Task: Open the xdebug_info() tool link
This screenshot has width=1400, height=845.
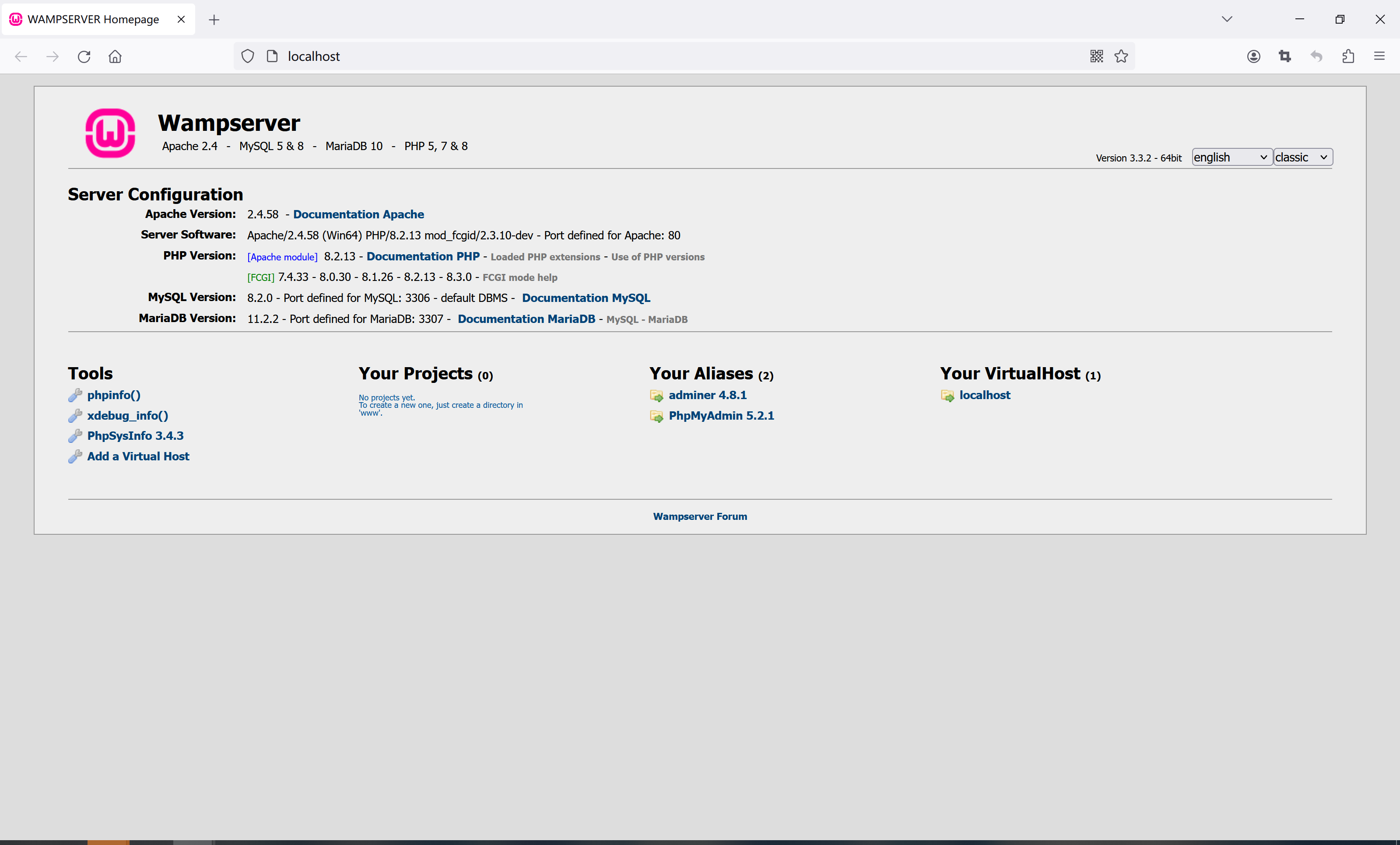Action: tap(128, 415)
